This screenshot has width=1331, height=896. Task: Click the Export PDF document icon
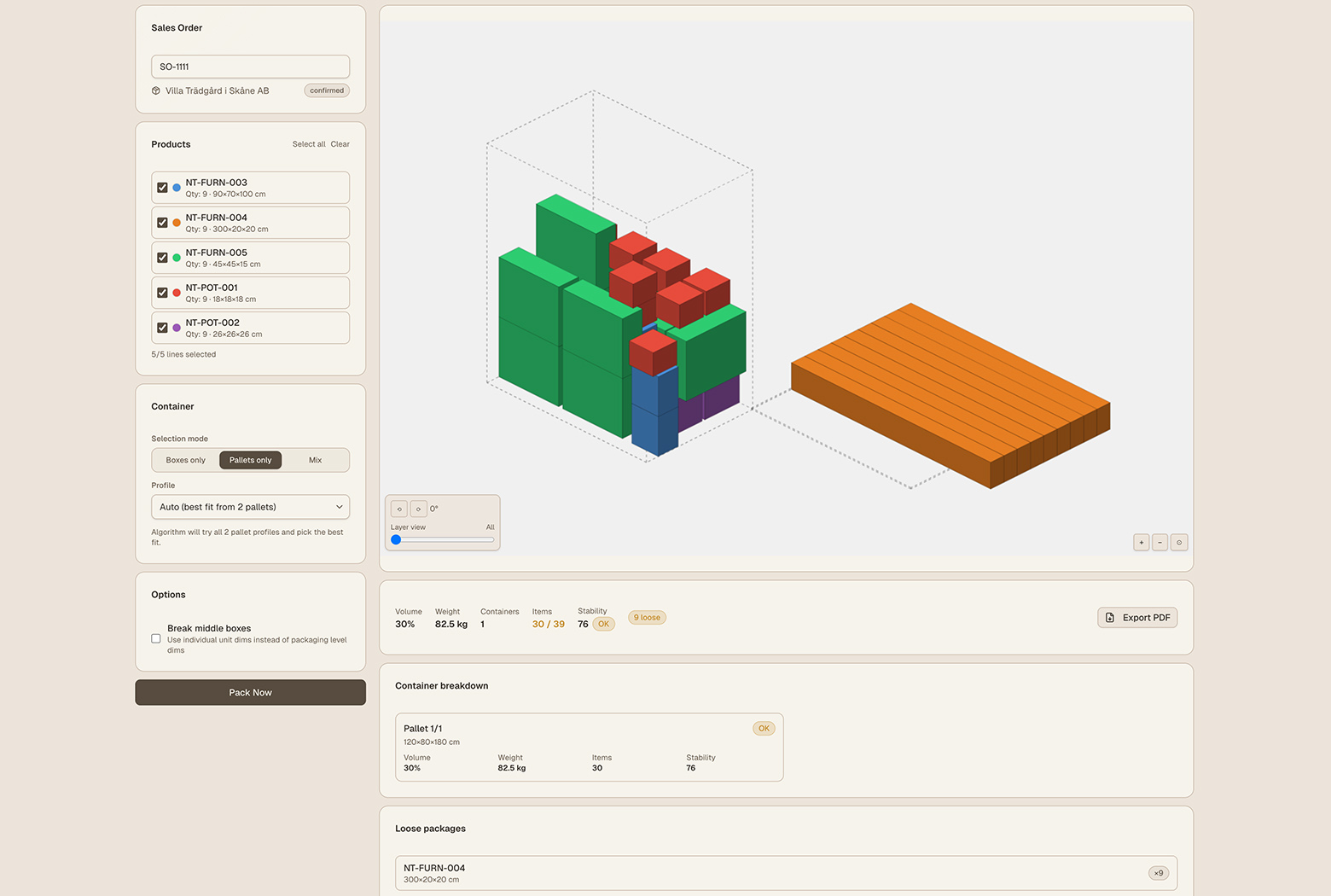(x=1110, y=617)
